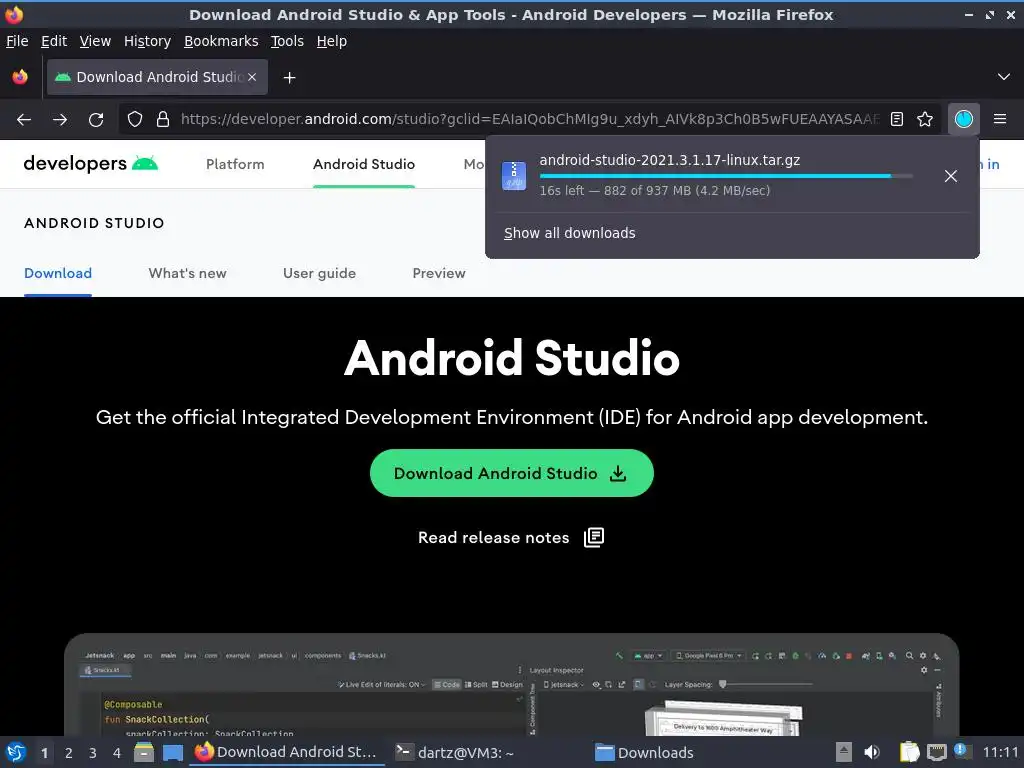
Task: Open the Edit menu
Action: click(54, 41)
